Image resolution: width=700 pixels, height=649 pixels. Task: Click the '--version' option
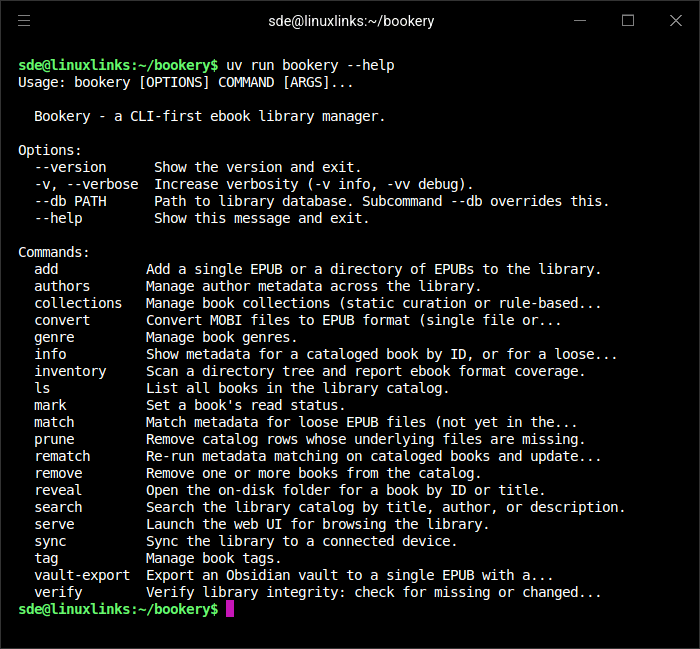pyautogui.click(x=71, y=167)
